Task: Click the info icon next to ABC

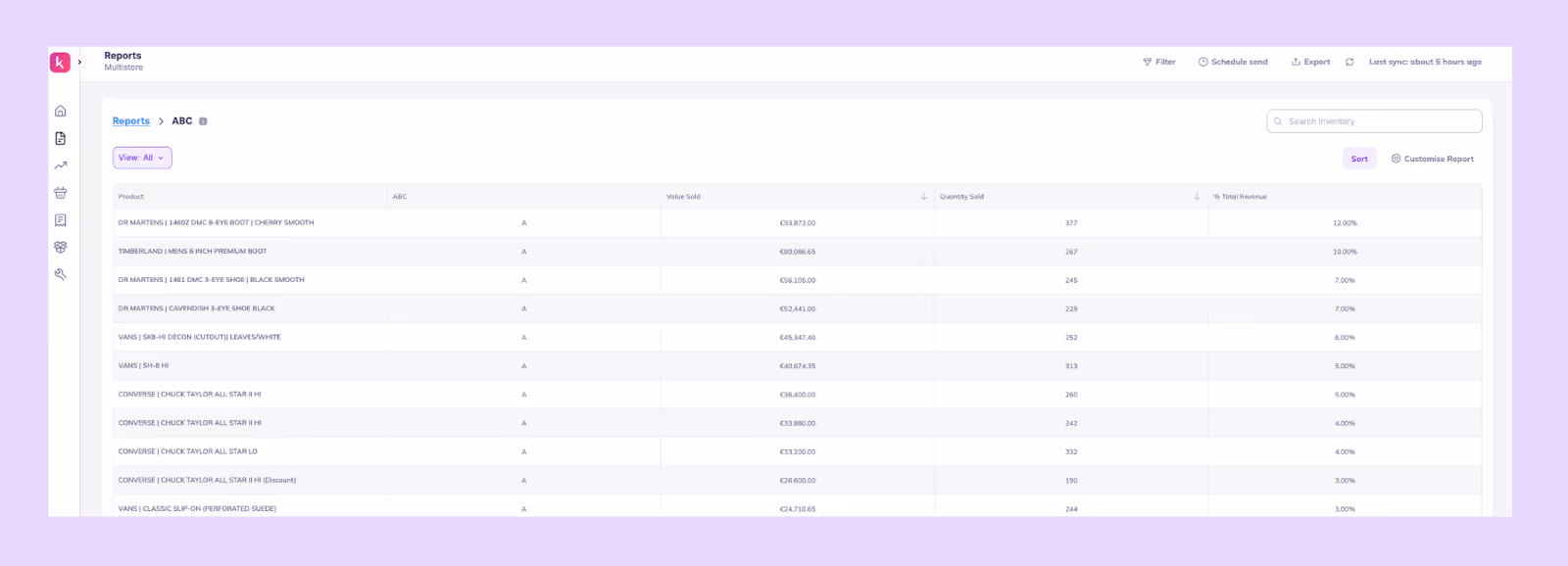Action: [x=203, y=121]
